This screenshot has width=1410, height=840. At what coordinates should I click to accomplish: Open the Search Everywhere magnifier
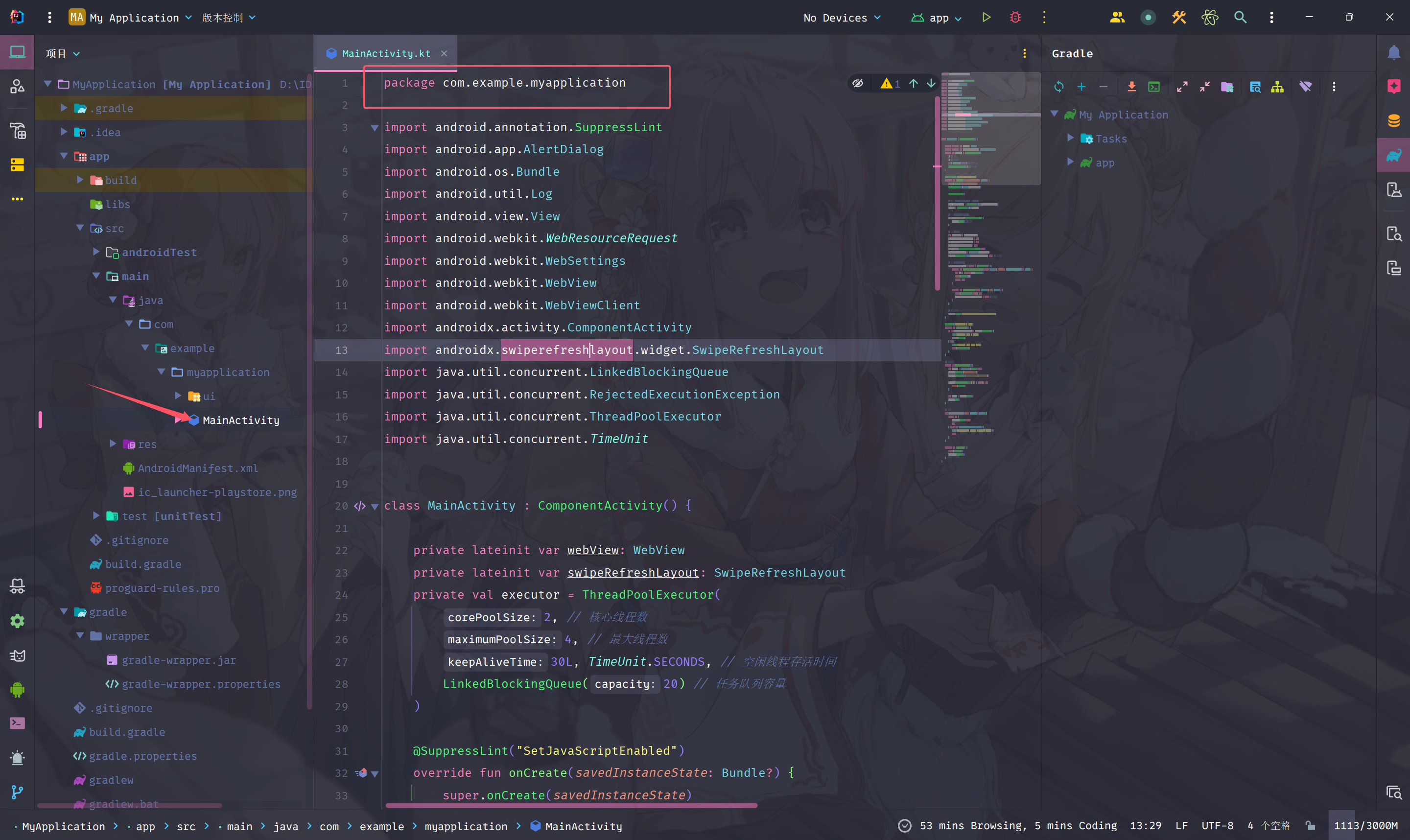[1240, 18]
